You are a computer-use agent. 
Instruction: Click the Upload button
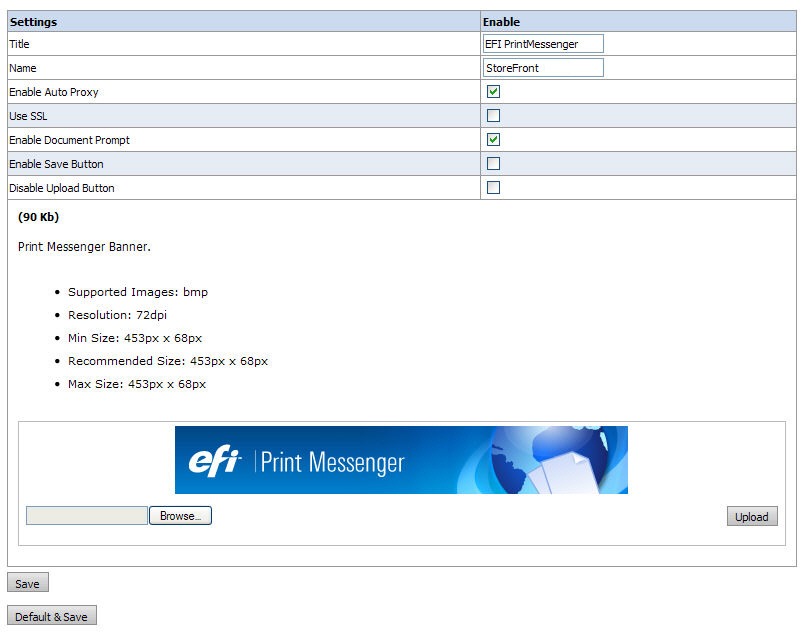click(752, 517)
